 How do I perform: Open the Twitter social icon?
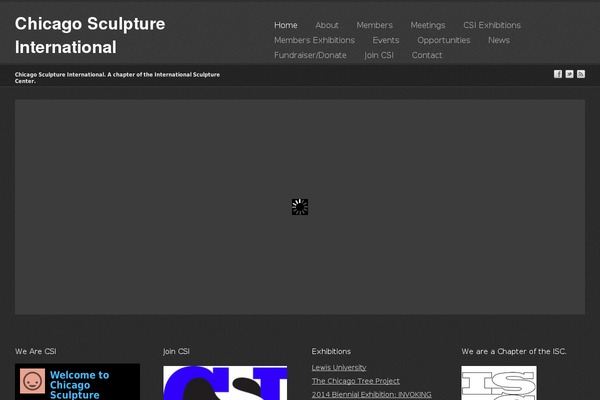(x=569, y=74)
